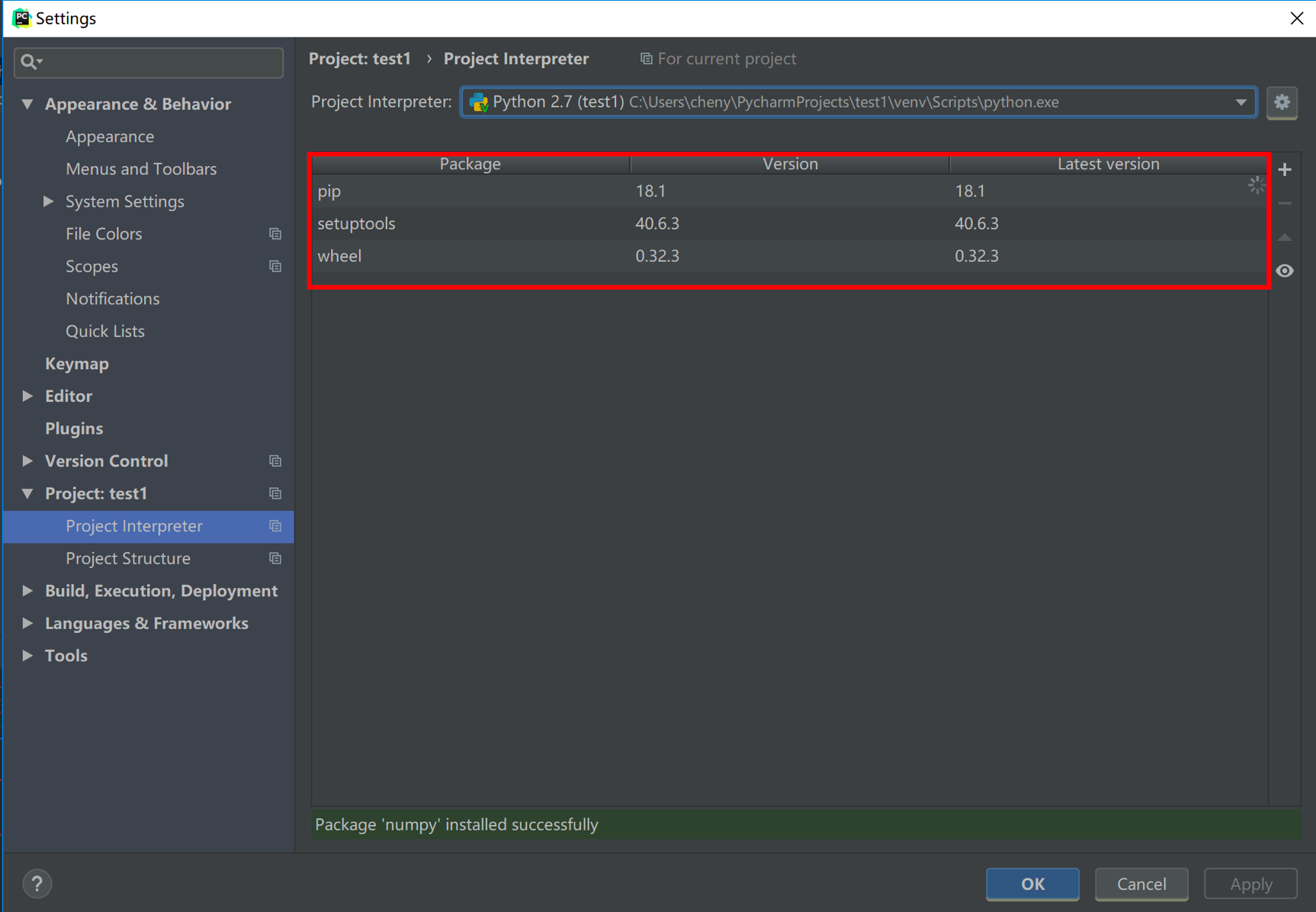The image size is (1316, 912).
Task: Click the search magnifier icon in settings
Action: [x=30, y=62]
